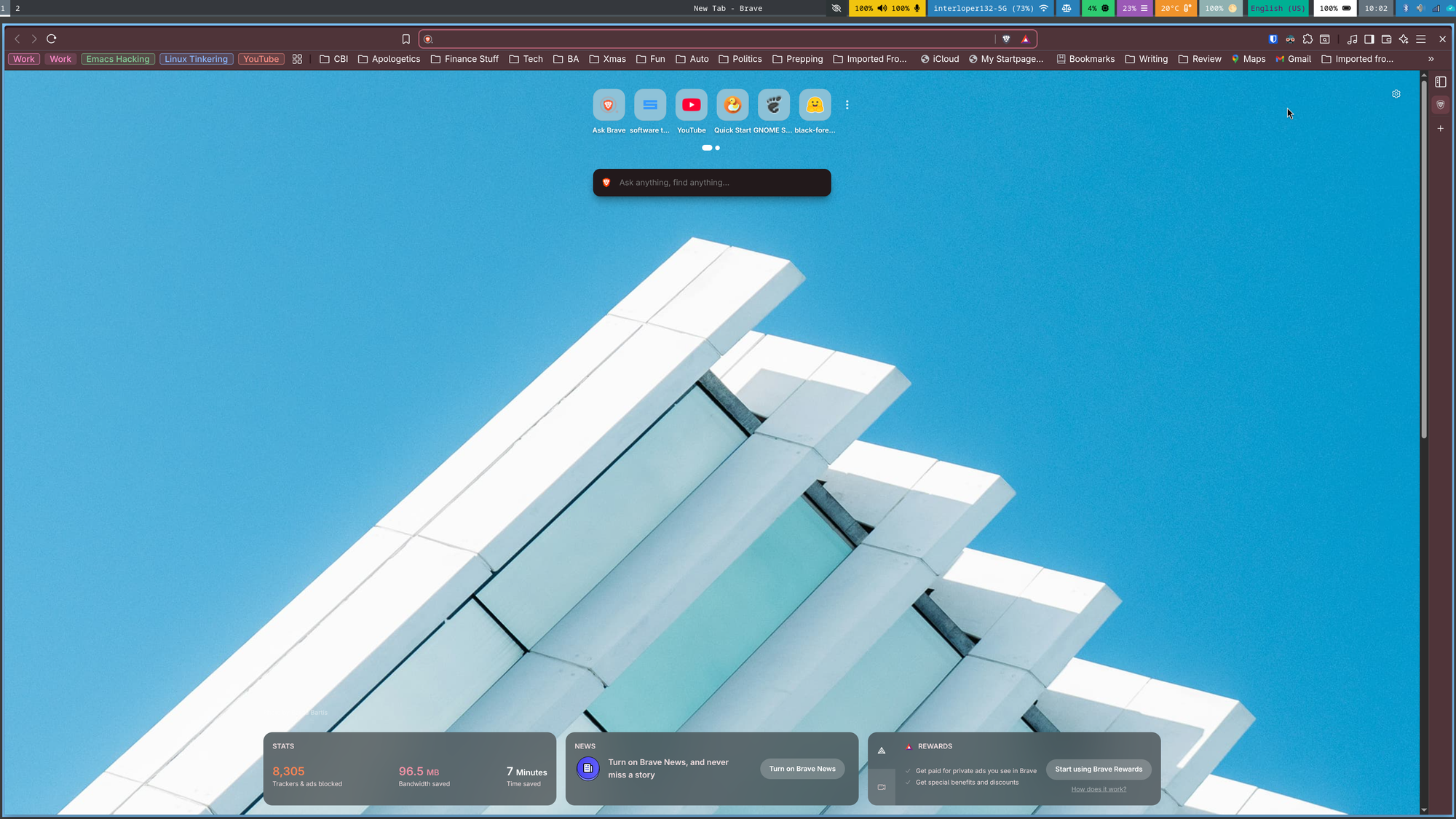The height and width of the screenshot is (819, 1456).
Task: Open the three-dot menu beside the shortcut tiles
Action: pos(847,105)
